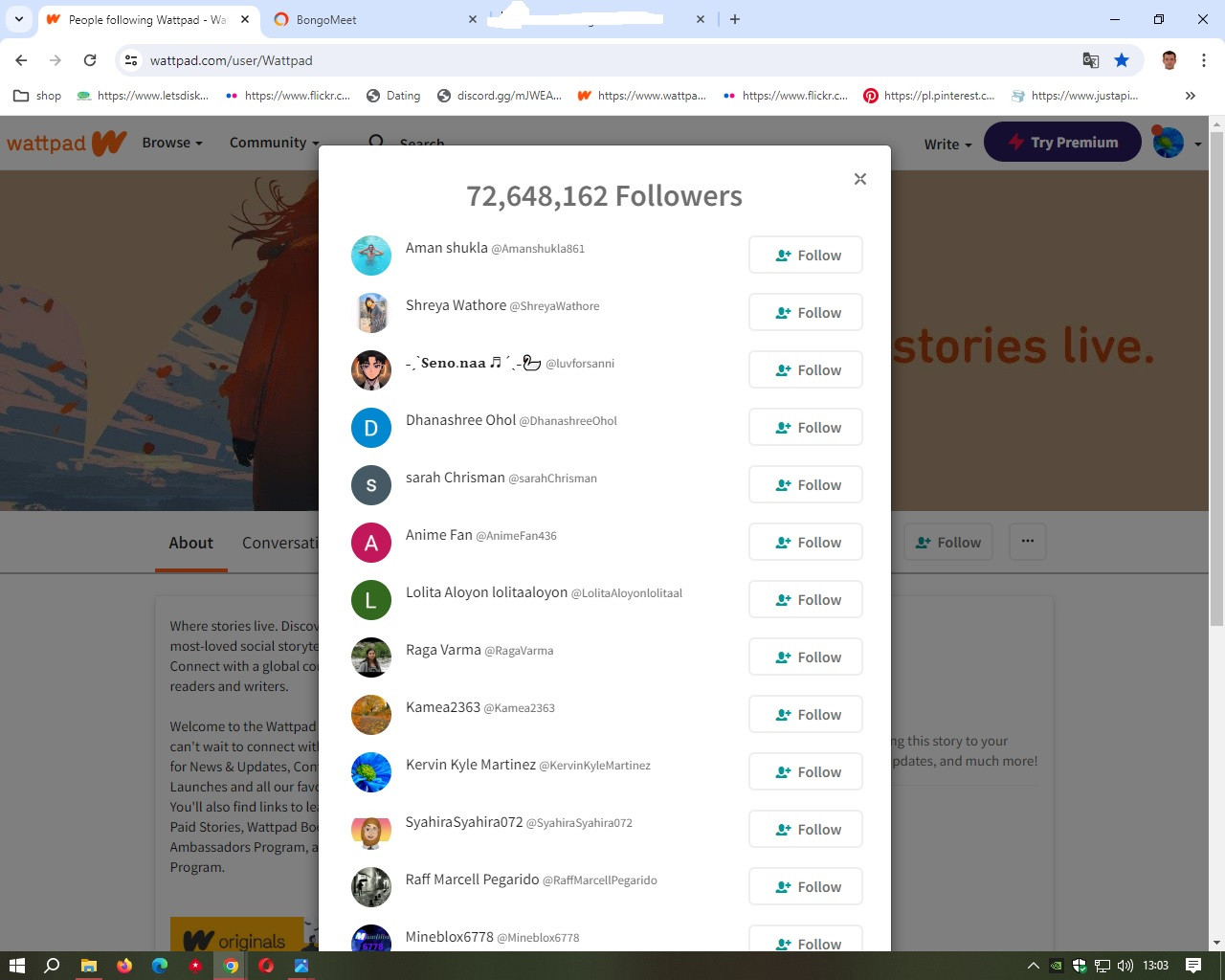Click the translate page icon
The height and width of the screenshot is (980, 1225).
click(1090, 60)
